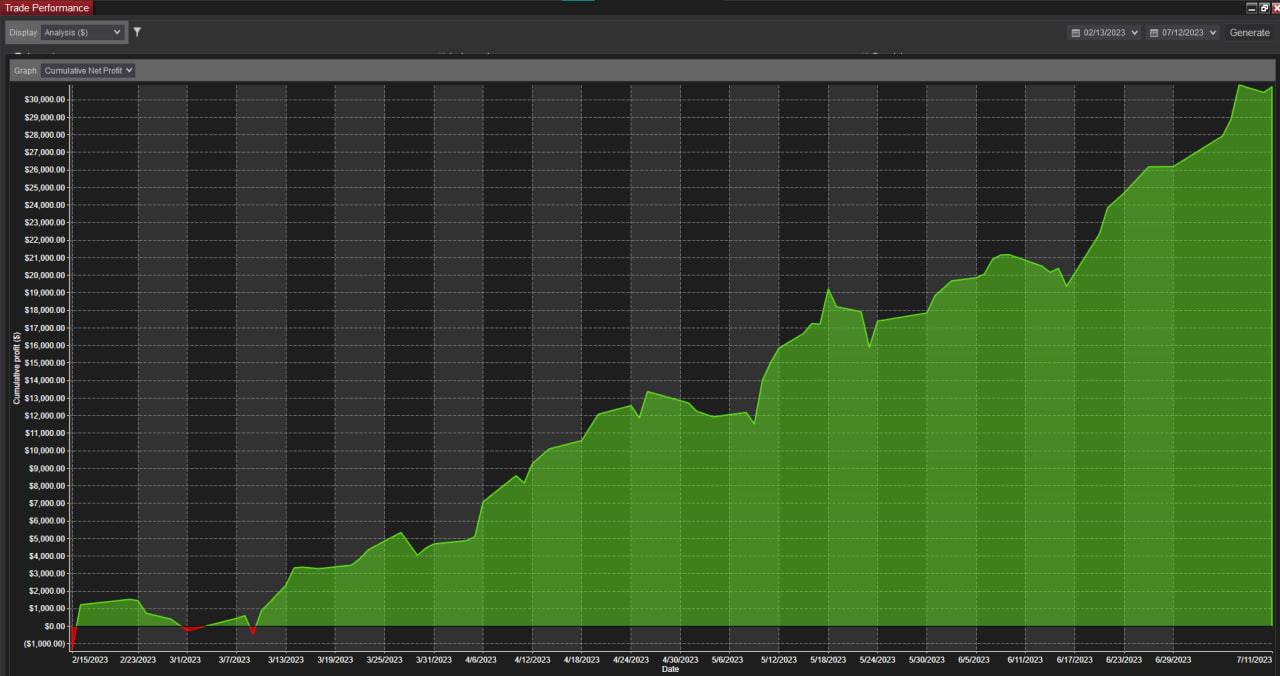Click the profit spike peak near 5/18/2023
This screenshot has width=1280, height=676.
(x=829, y=290)
